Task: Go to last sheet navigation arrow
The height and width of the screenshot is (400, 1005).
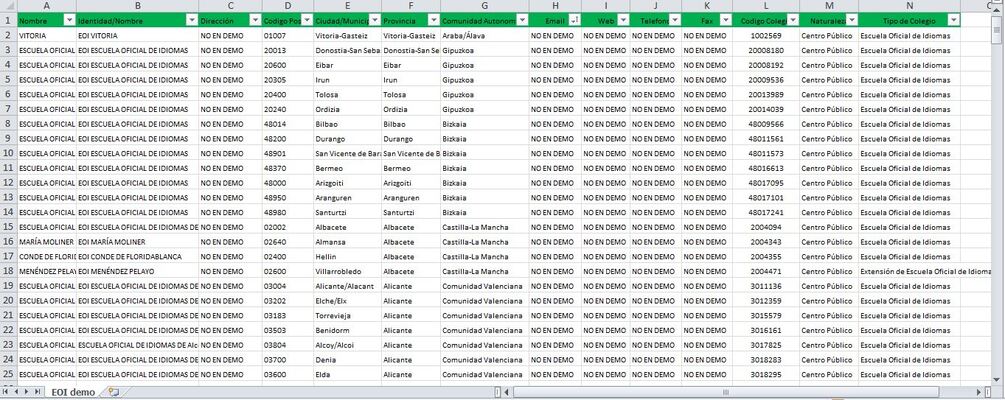Action: (x=37, y=392)
